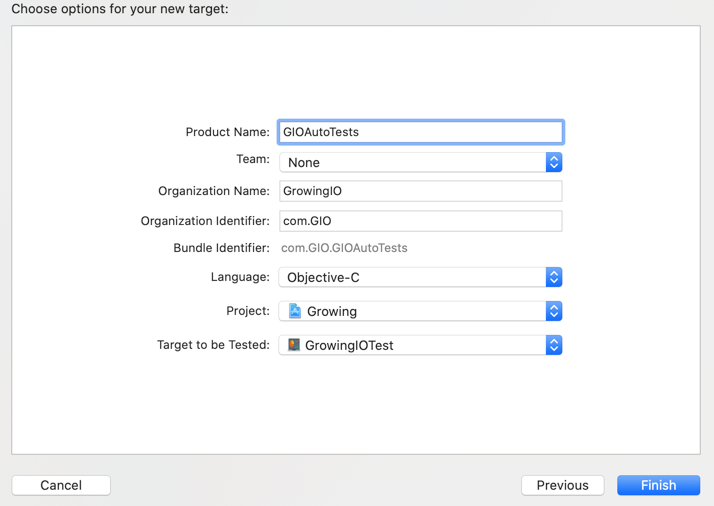714x506 pixels.
Task: Open the Team dropdown showing None
Action: 421,163
